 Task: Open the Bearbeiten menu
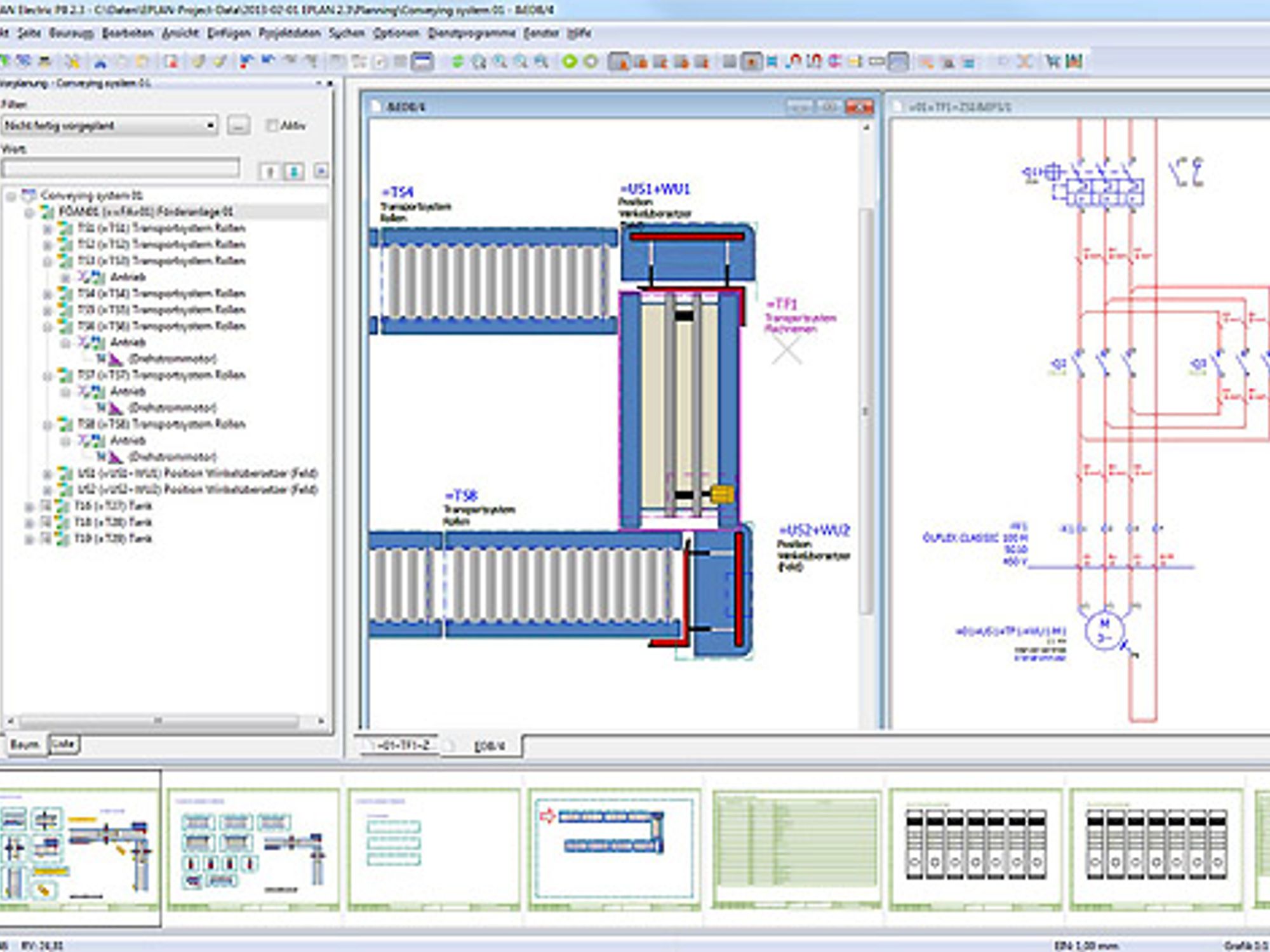pos(128,32)
